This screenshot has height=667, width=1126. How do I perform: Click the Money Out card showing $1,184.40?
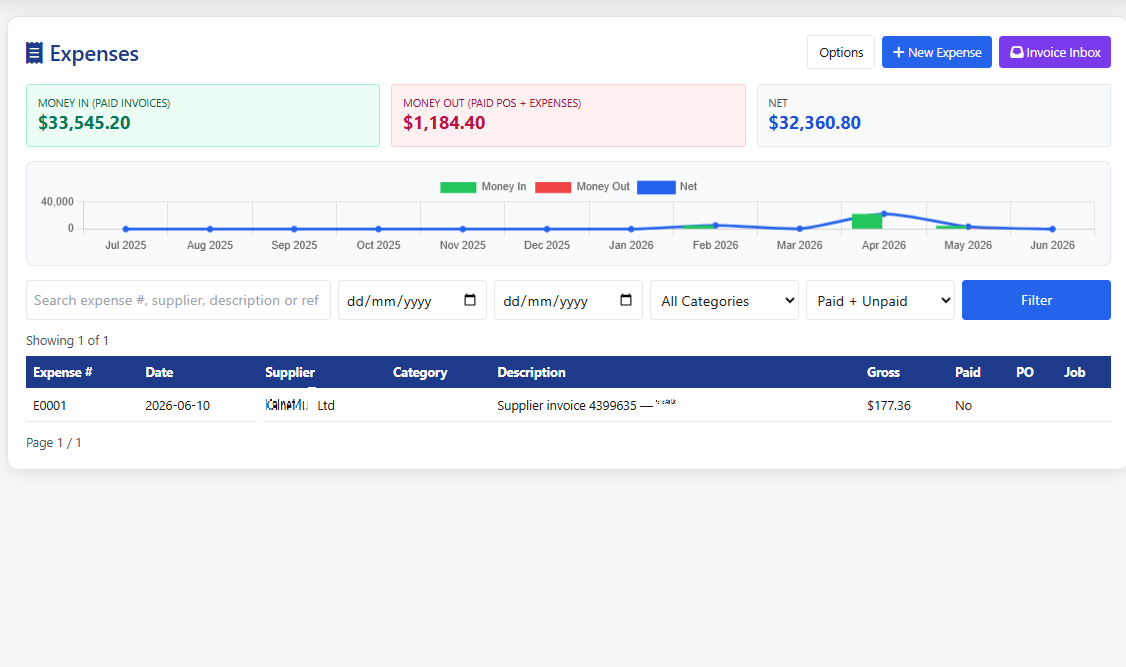pos(568,116)
